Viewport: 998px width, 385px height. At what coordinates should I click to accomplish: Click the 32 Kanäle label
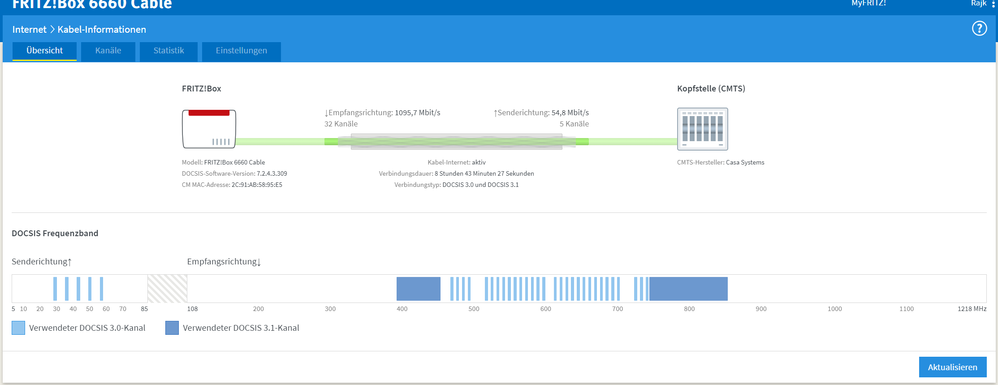click(341, 124)
